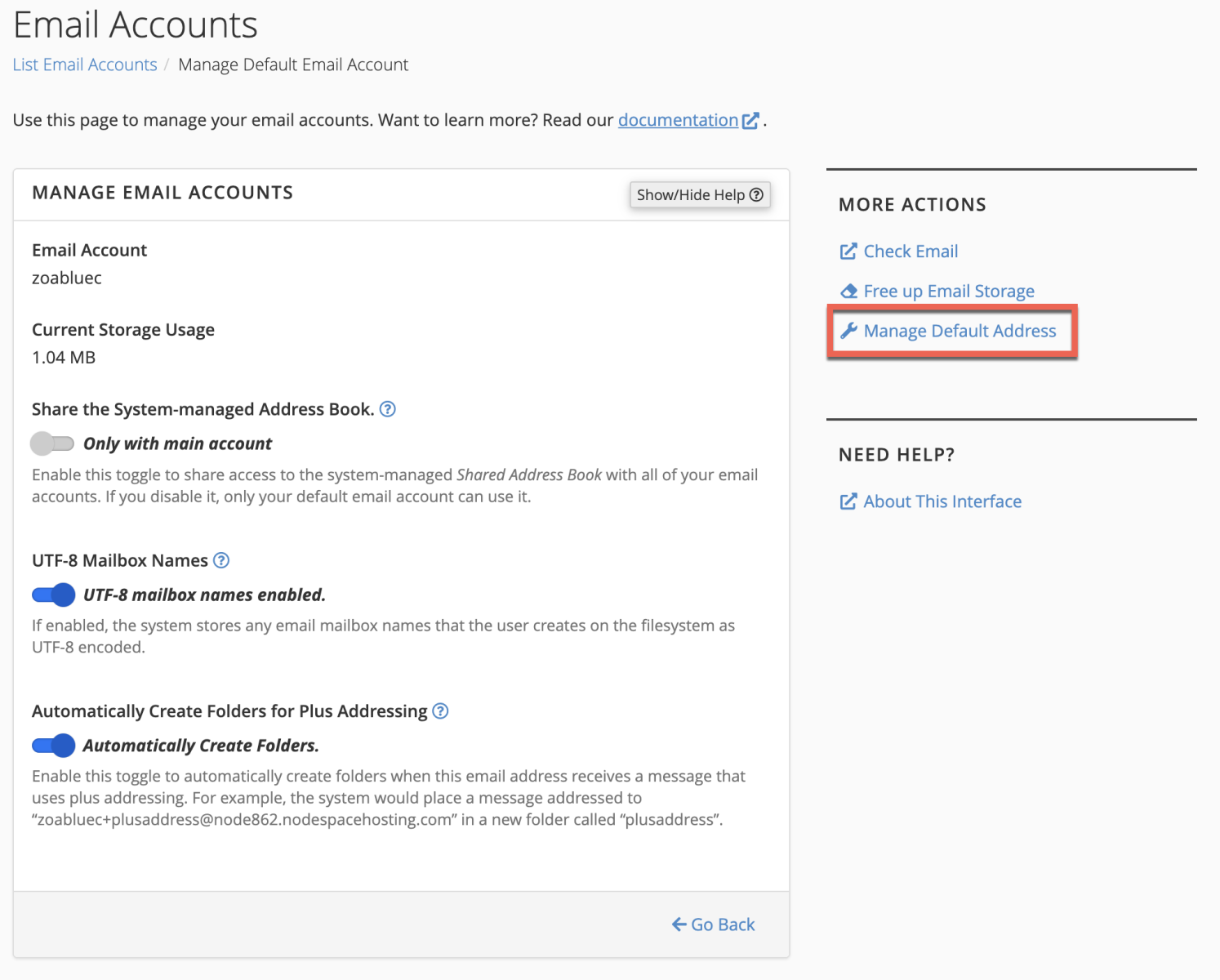Enable the Share Address Book toggle
1220x980 pixels.
tap(52, 443)
